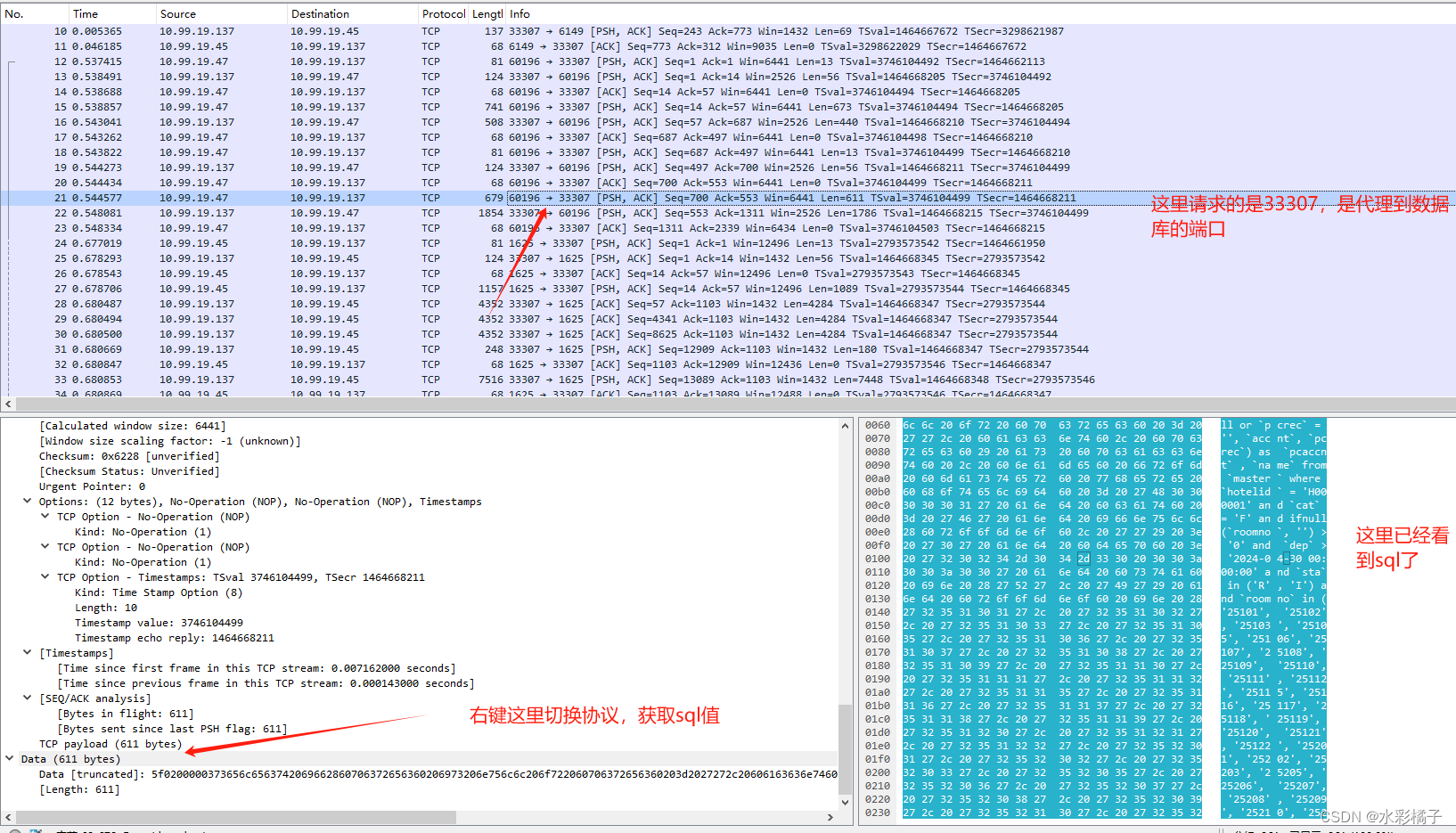Click the details pane scroll-down arrow
Screen dimensions: 1456x833
point(845,803)
